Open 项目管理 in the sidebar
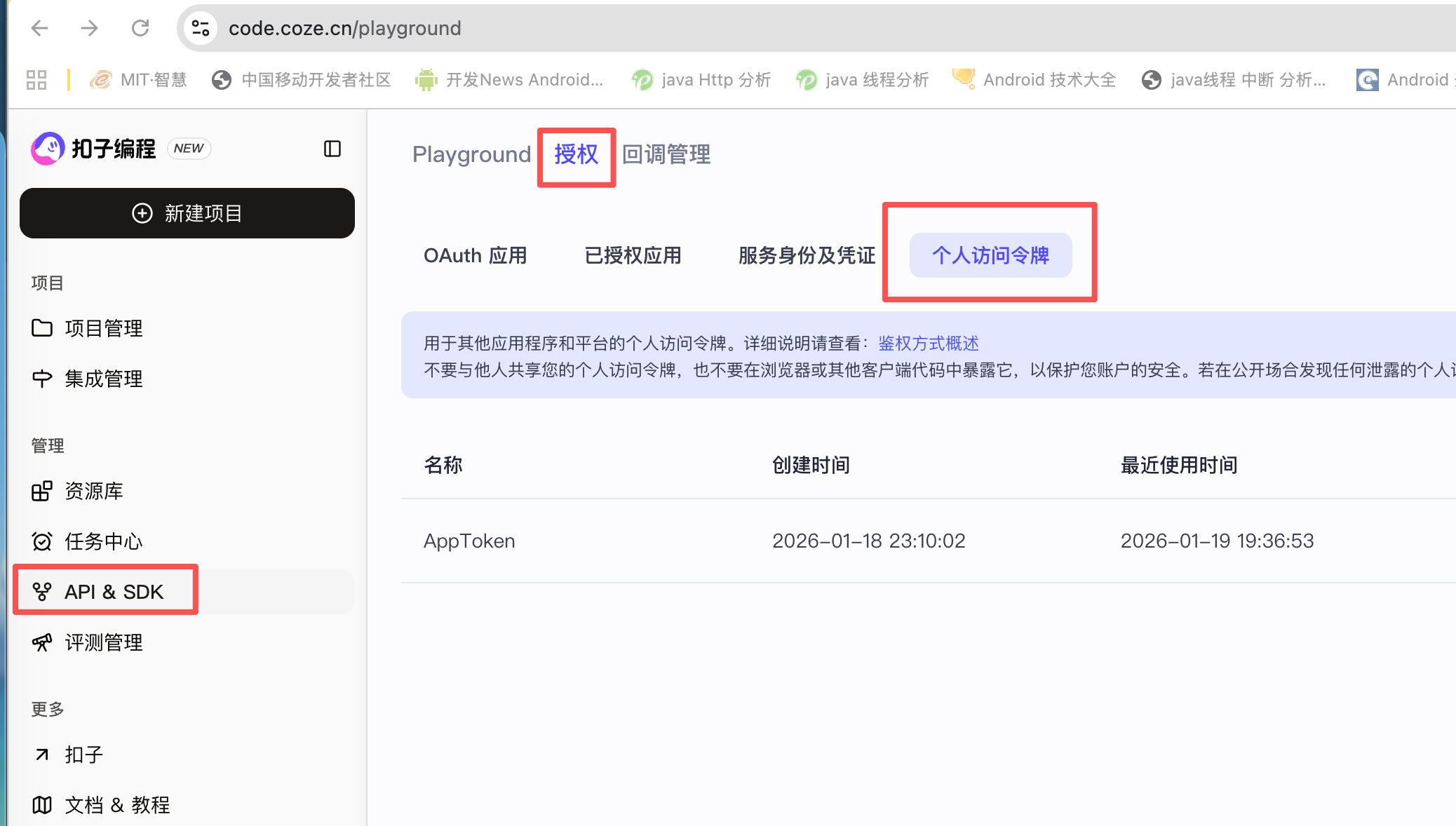Screen dimensions: 1456x826 (102, 327)
